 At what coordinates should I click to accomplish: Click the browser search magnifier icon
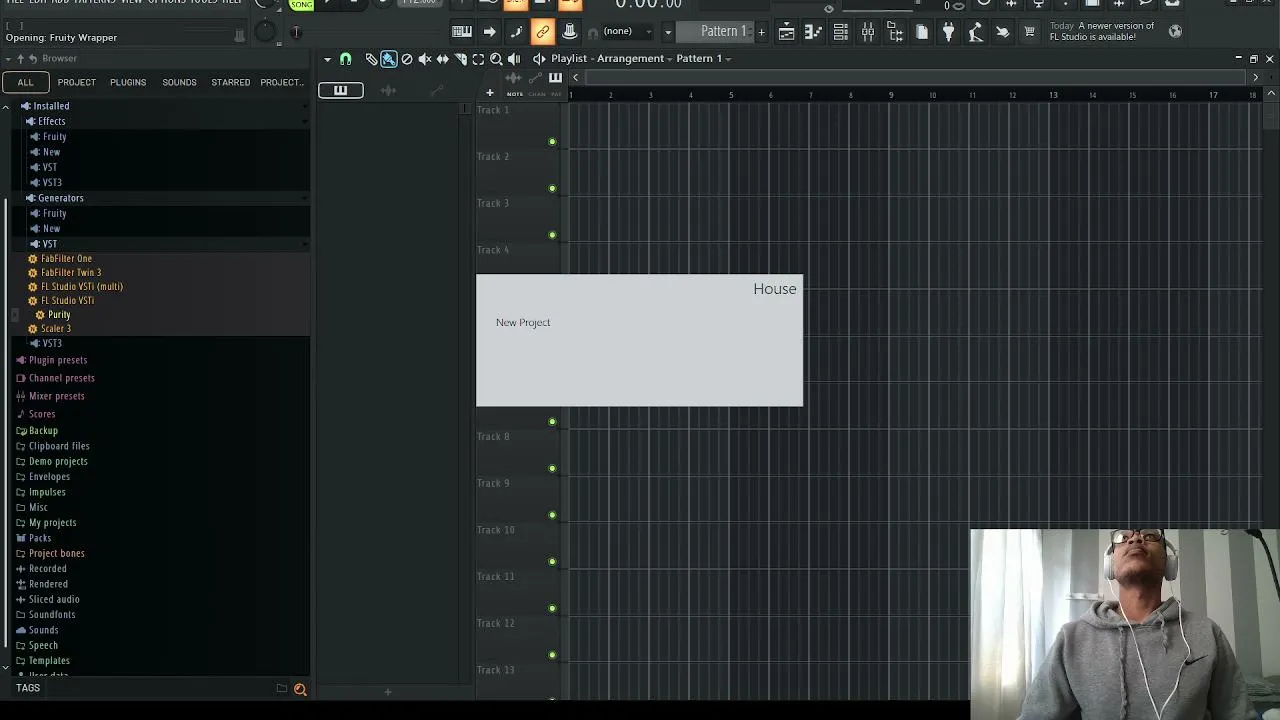[x=300, y=689]
